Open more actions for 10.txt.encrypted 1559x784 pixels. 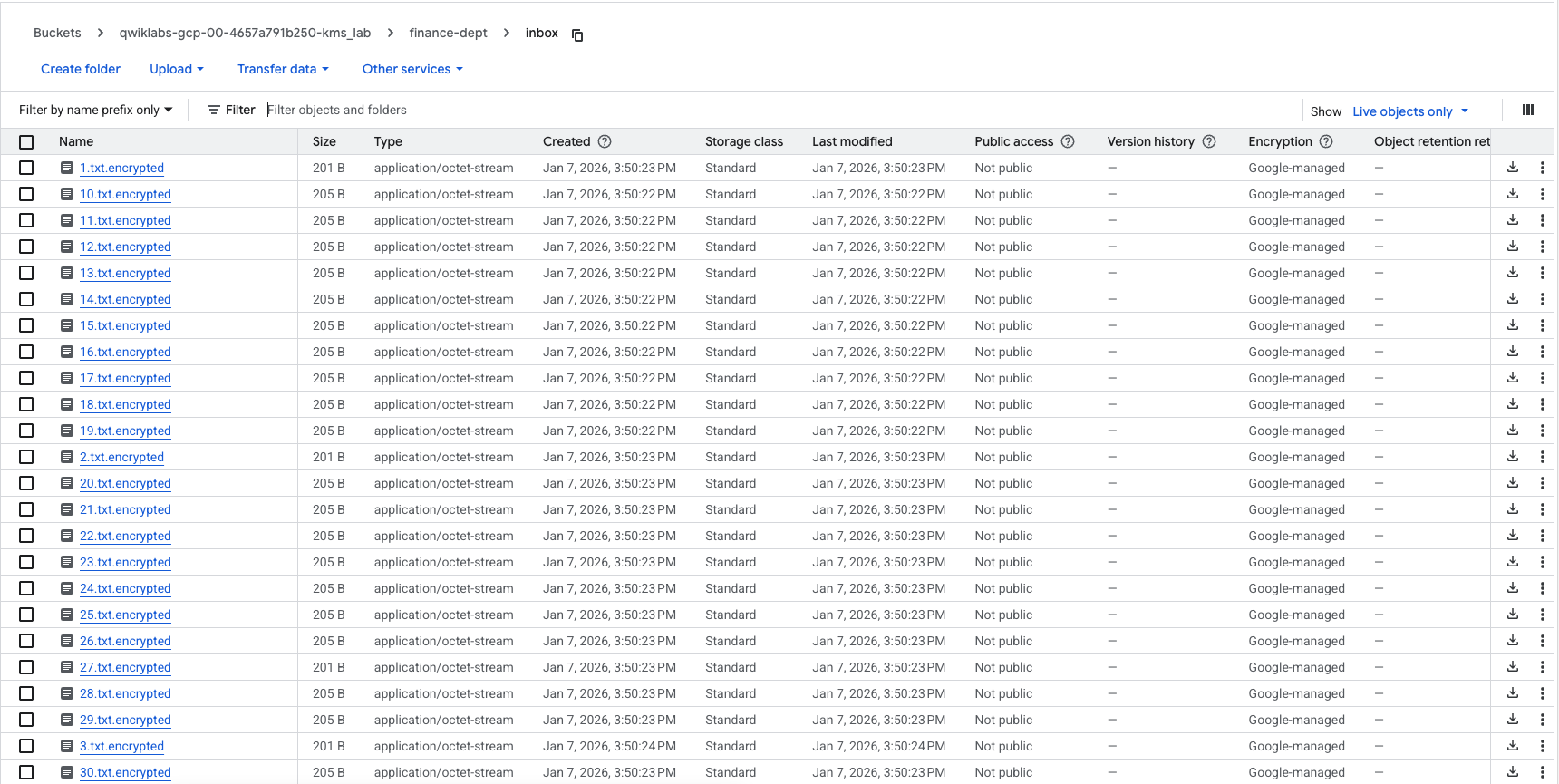(x=1542, y=194)
